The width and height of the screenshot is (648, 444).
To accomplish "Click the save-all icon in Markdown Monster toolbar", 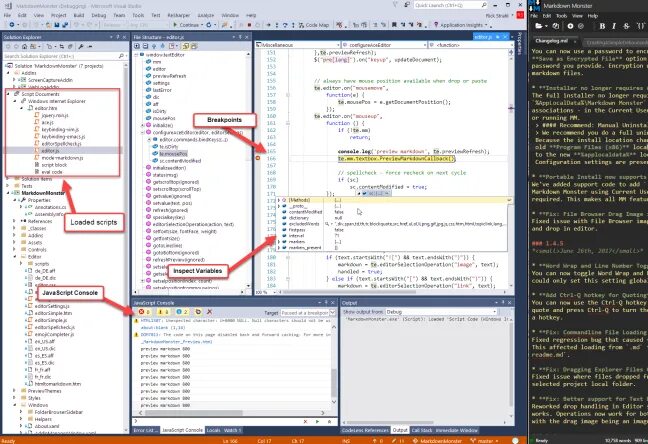I will 556,26.
